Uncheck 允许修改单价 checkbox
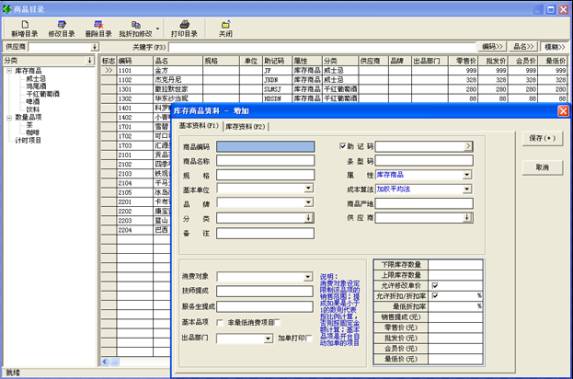The image size is (573, 379). pos(435,285)
